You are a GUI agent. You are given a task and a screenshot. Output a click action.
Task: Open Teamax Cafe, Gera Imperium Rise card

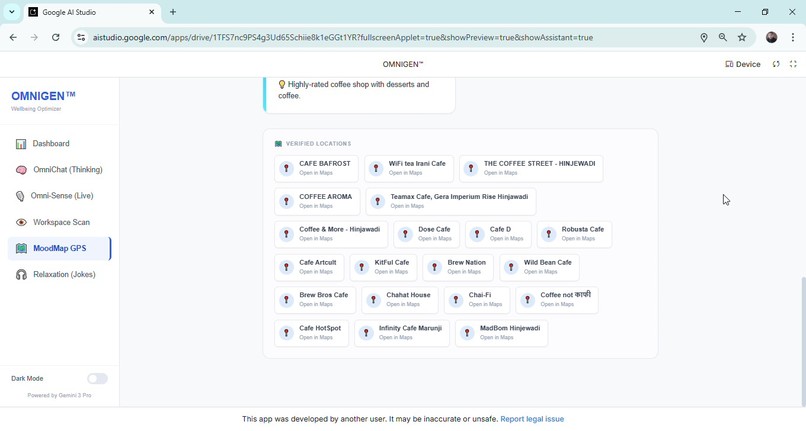tap(451, 201)
